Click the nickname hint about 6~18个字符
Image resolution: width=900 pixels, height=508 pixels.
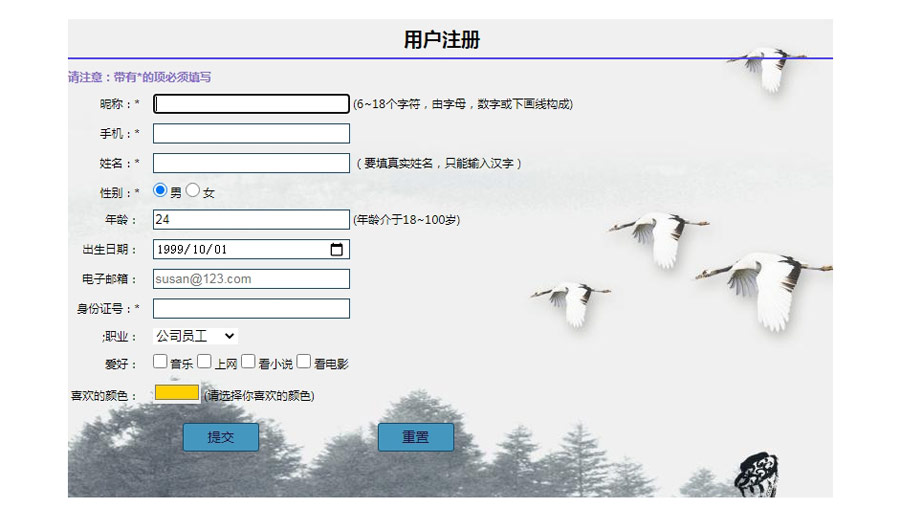click(463, 104)
